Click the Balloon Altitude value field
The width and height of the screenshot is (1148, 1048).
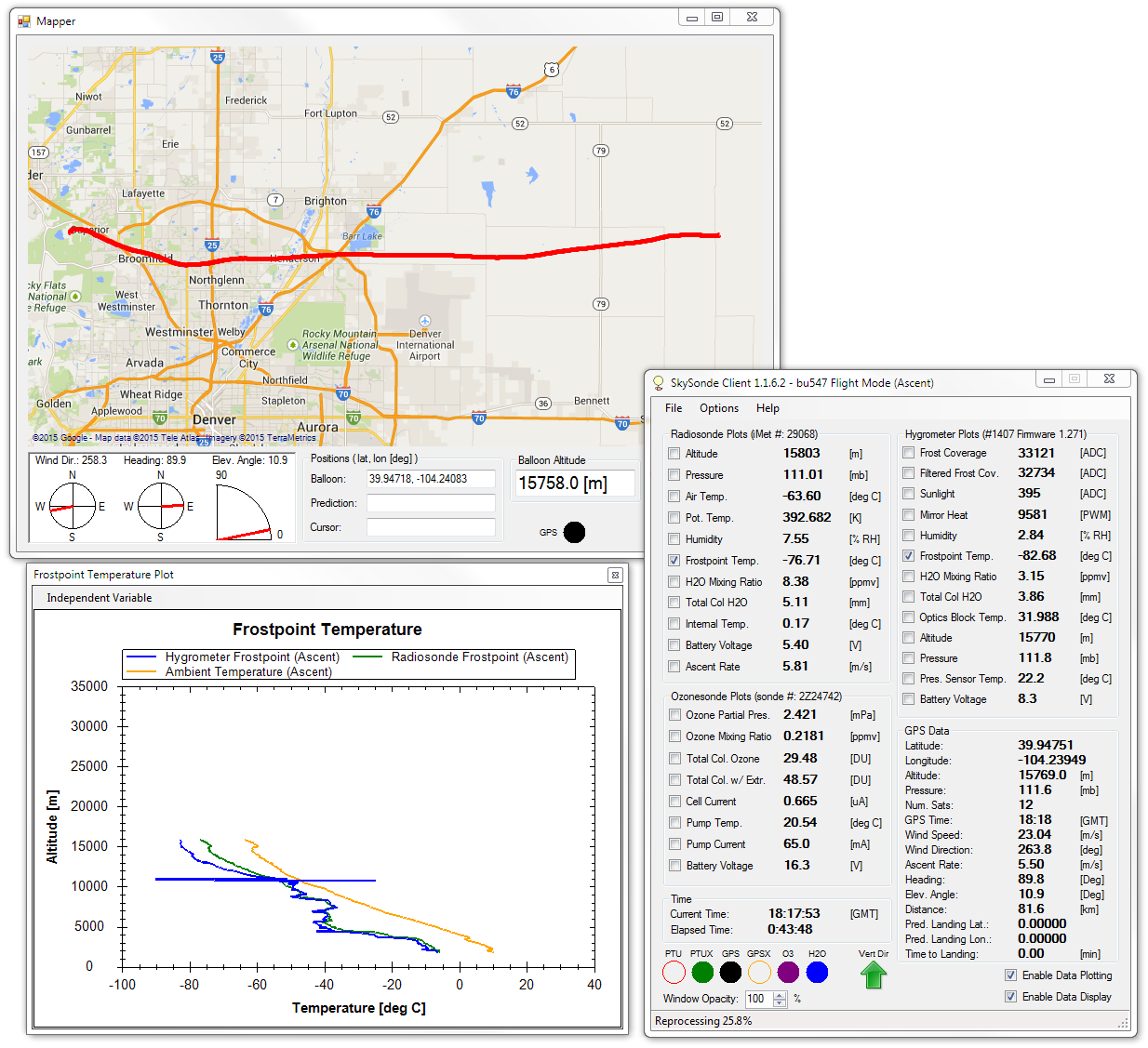[x=576, y=484]
